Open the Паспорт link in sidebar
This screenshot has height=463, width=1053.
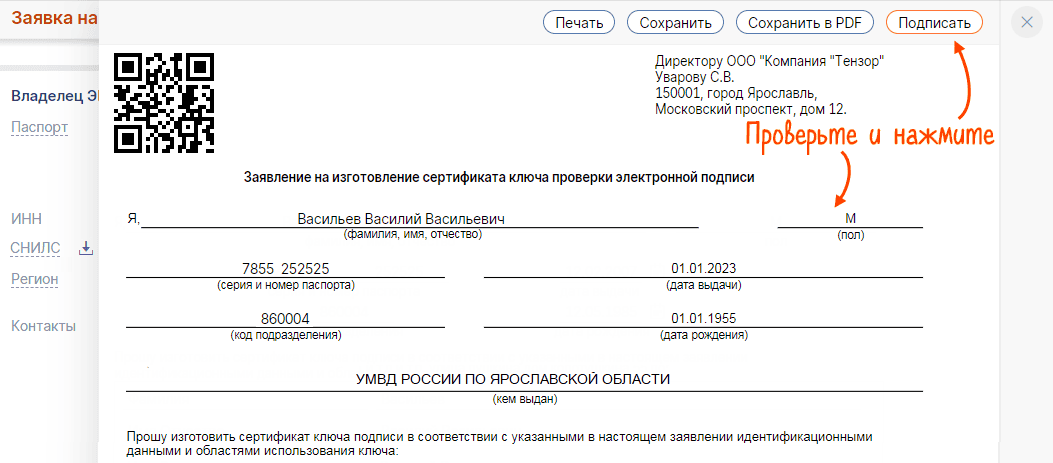[x=39, y=127]
